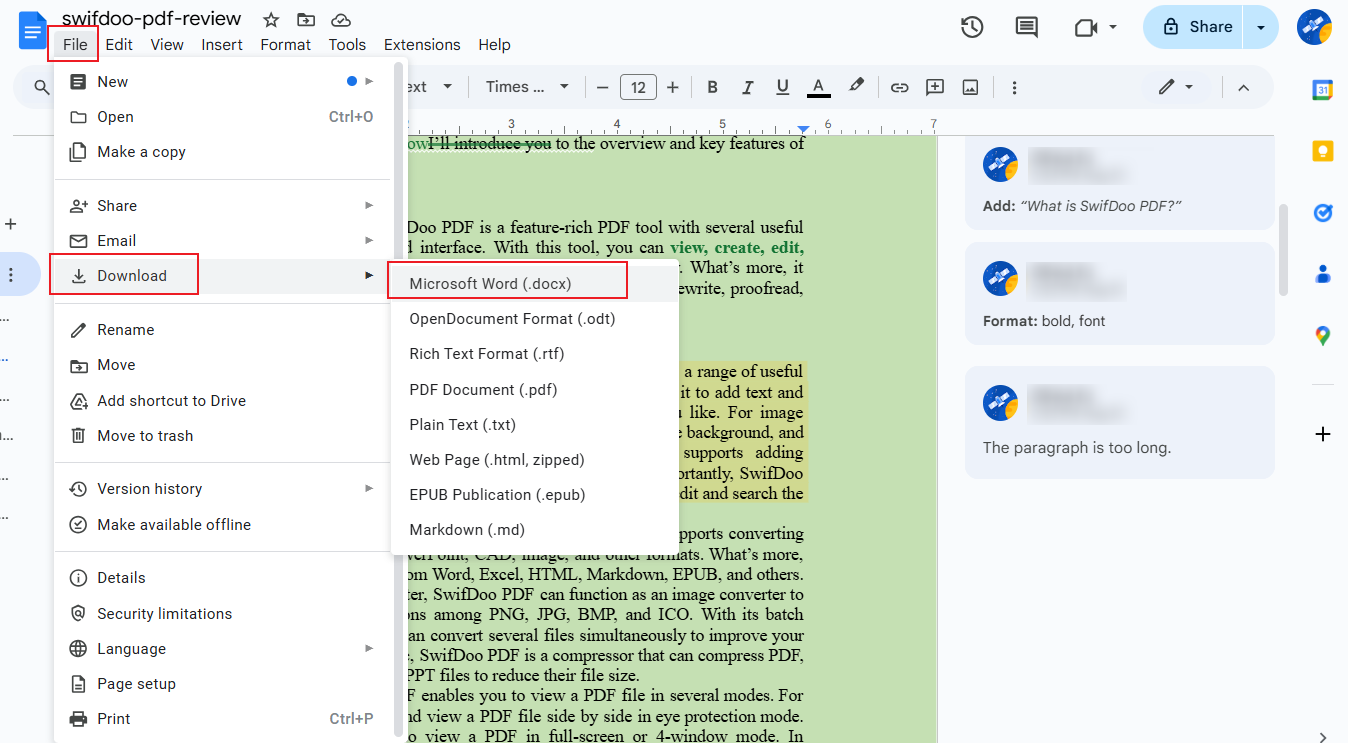Star this document
The height and width of the screenshot is (743, 1348).
tap(270, 19)
